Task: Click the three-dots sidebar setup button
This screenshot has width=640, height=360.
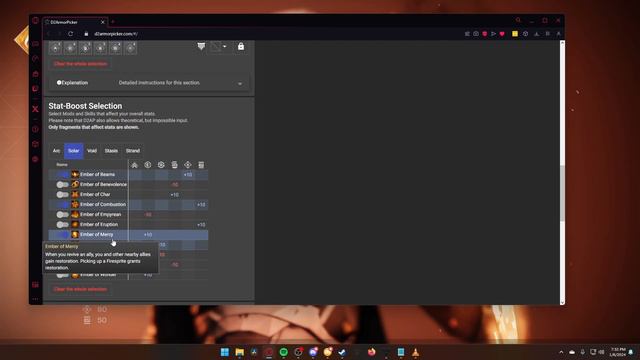Action: coord(36,299)
